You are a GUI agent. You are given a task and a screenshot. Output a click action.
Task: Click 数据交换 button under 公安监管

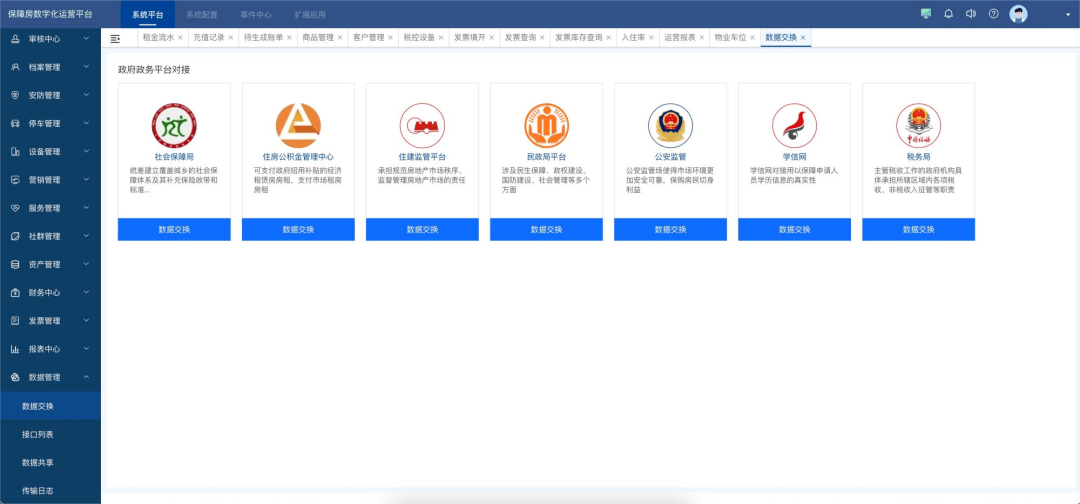pyautogui.click(x=670, y=229)
